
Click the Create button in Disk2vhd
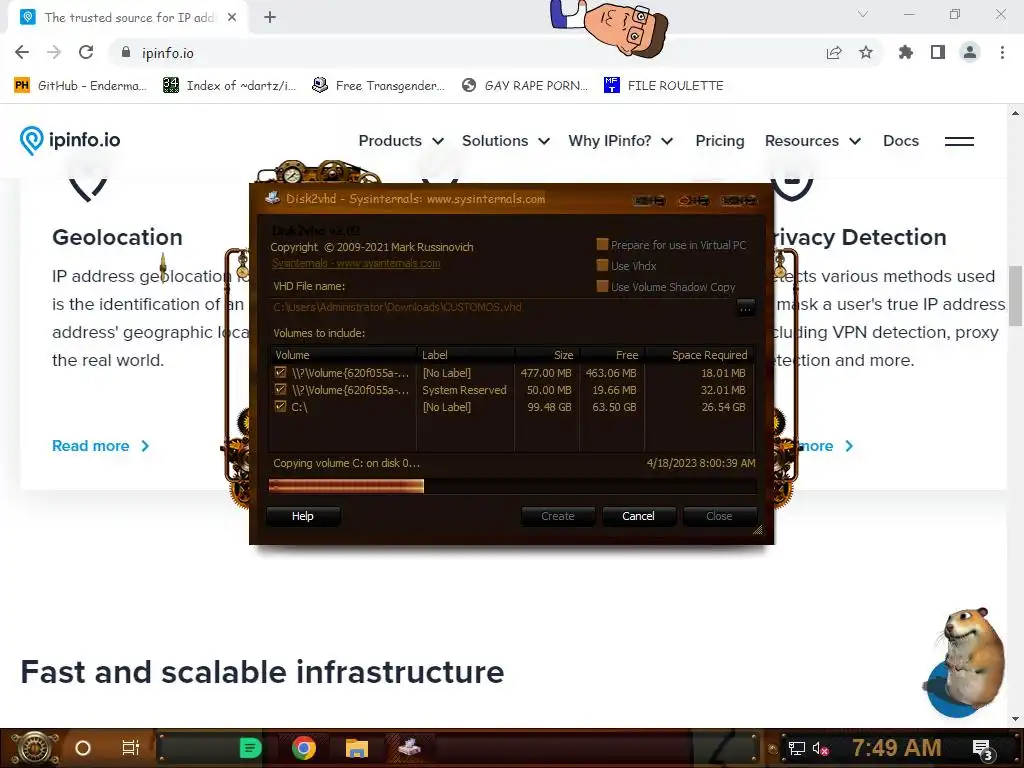coord(558,516)
